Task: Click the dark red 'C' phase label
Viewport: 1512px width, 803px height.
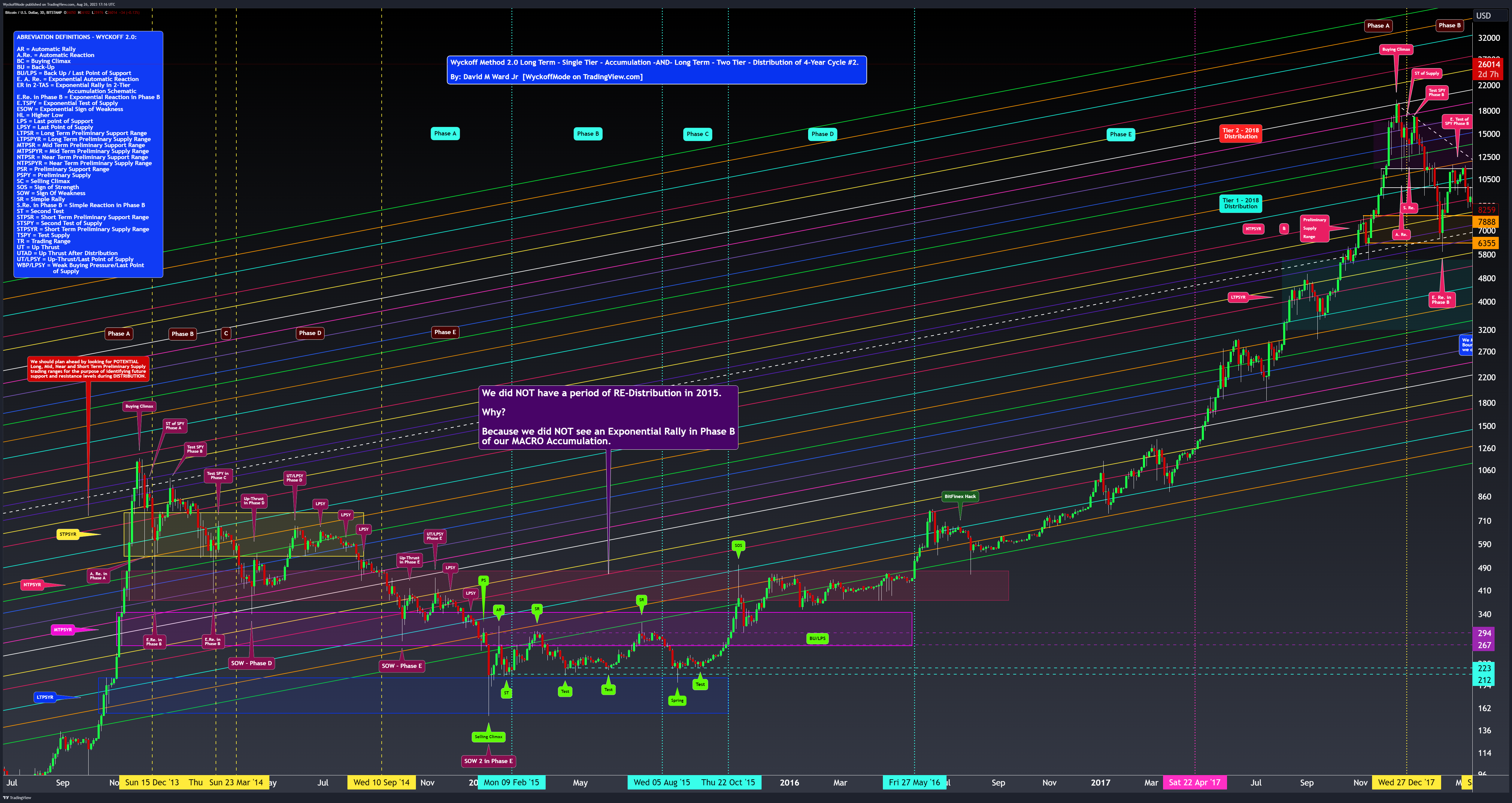Action: coord(226,333)
